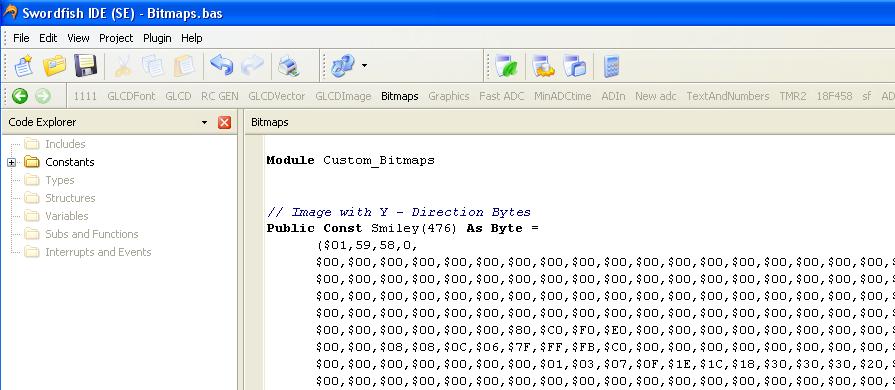Click code line starting $00,$00,$08,$08,$0C
The height and width of the screenshot is (390, 895).
[605, 347]
